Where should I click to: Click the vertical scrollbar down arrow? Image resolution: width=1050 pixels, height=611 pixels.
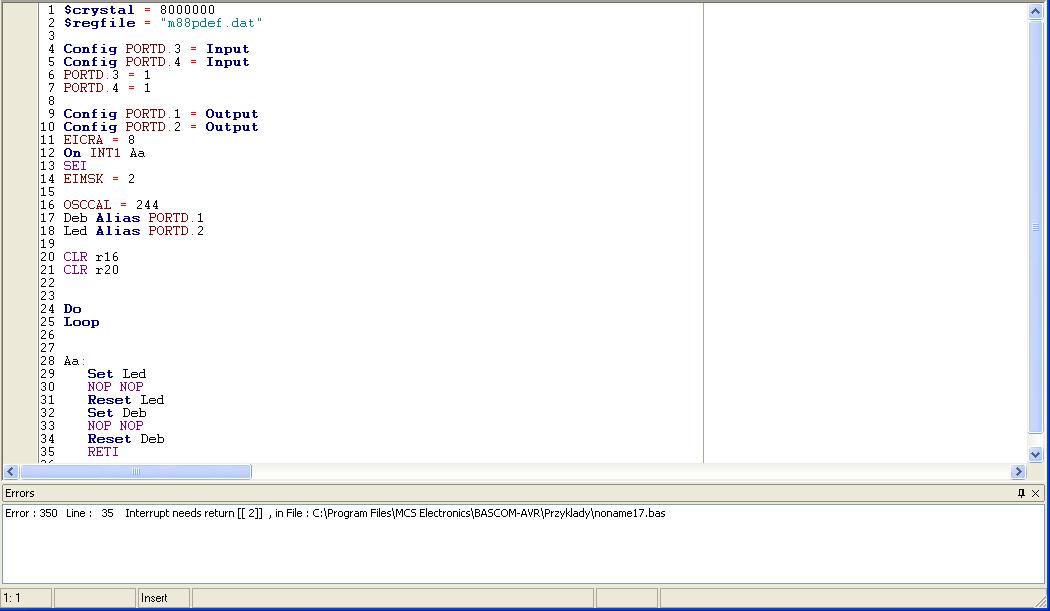tap(1035, 454)
